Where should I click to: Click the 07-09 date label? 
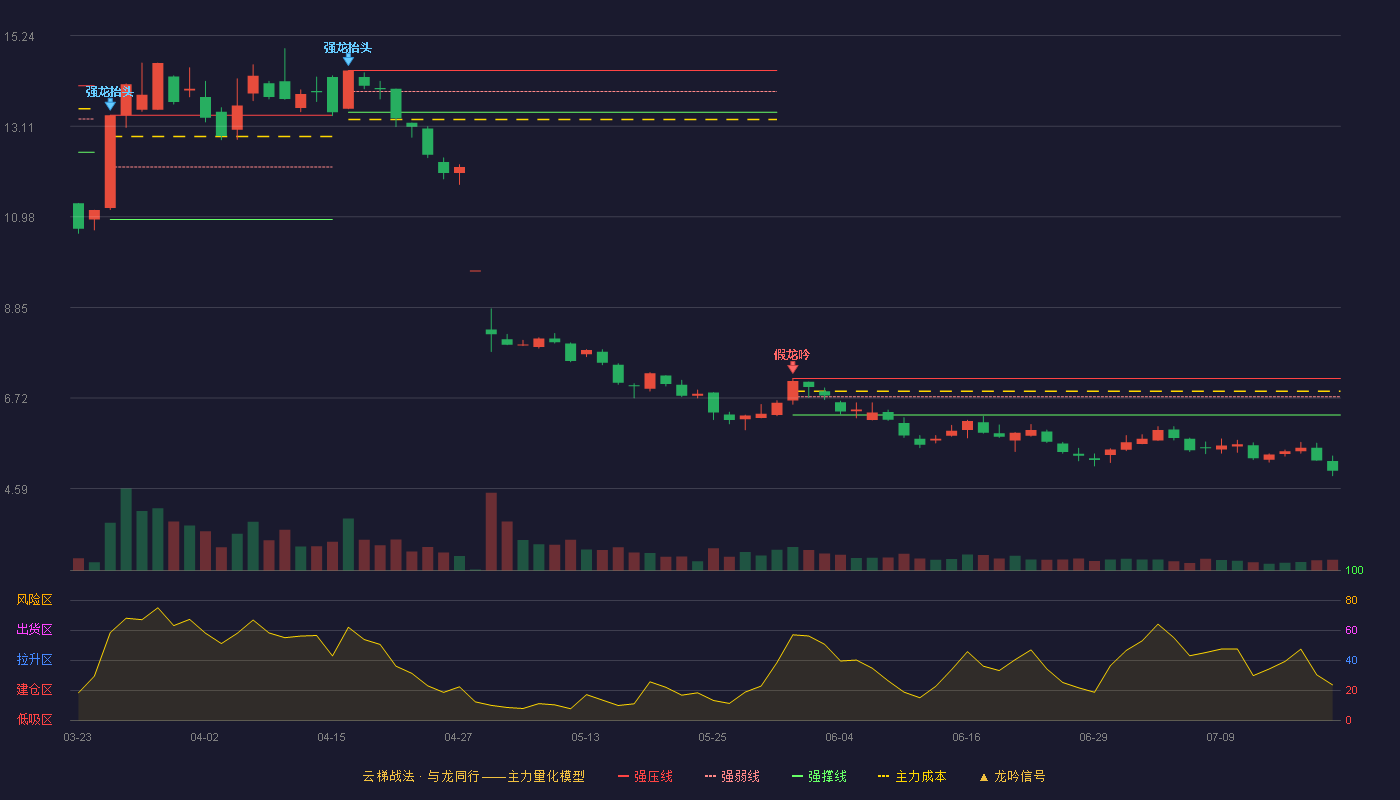pos(1220,737)
